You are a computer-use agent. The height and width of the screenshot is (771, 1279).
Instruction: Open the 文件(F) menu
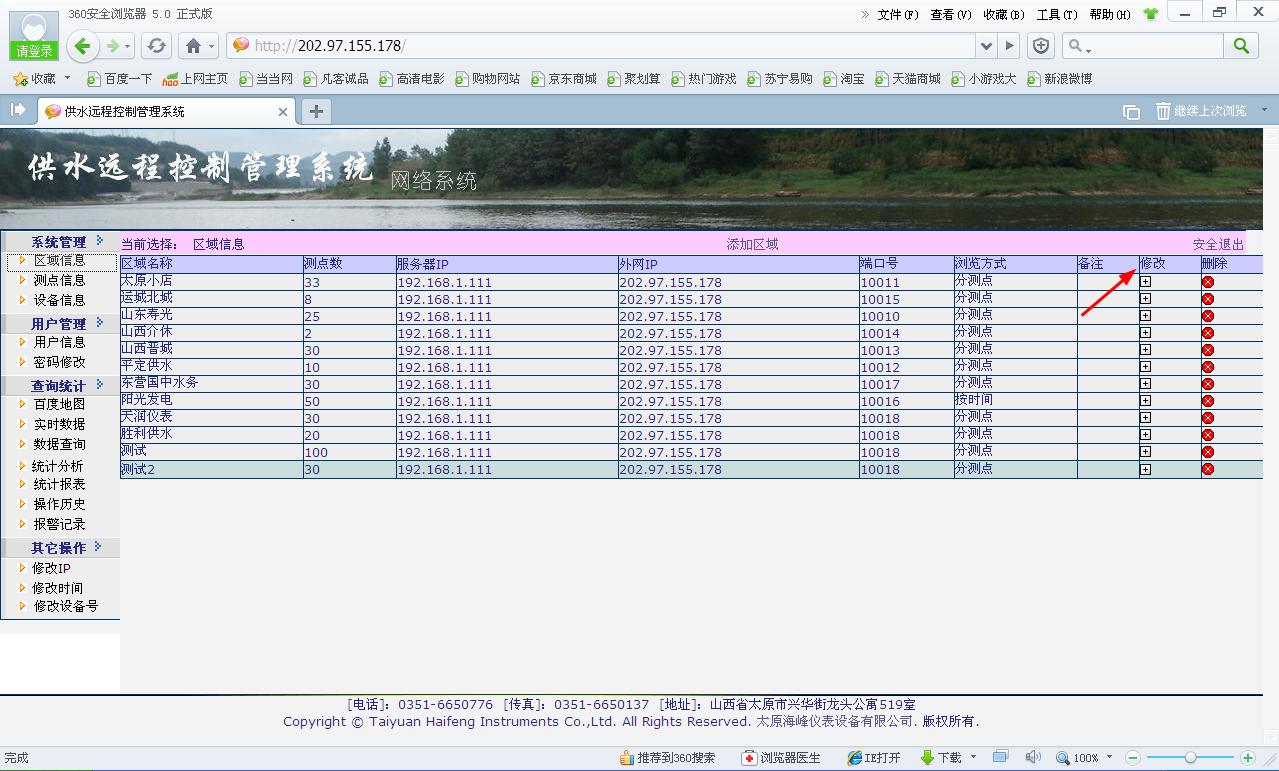pyautogui.click(x=897, y=15)
